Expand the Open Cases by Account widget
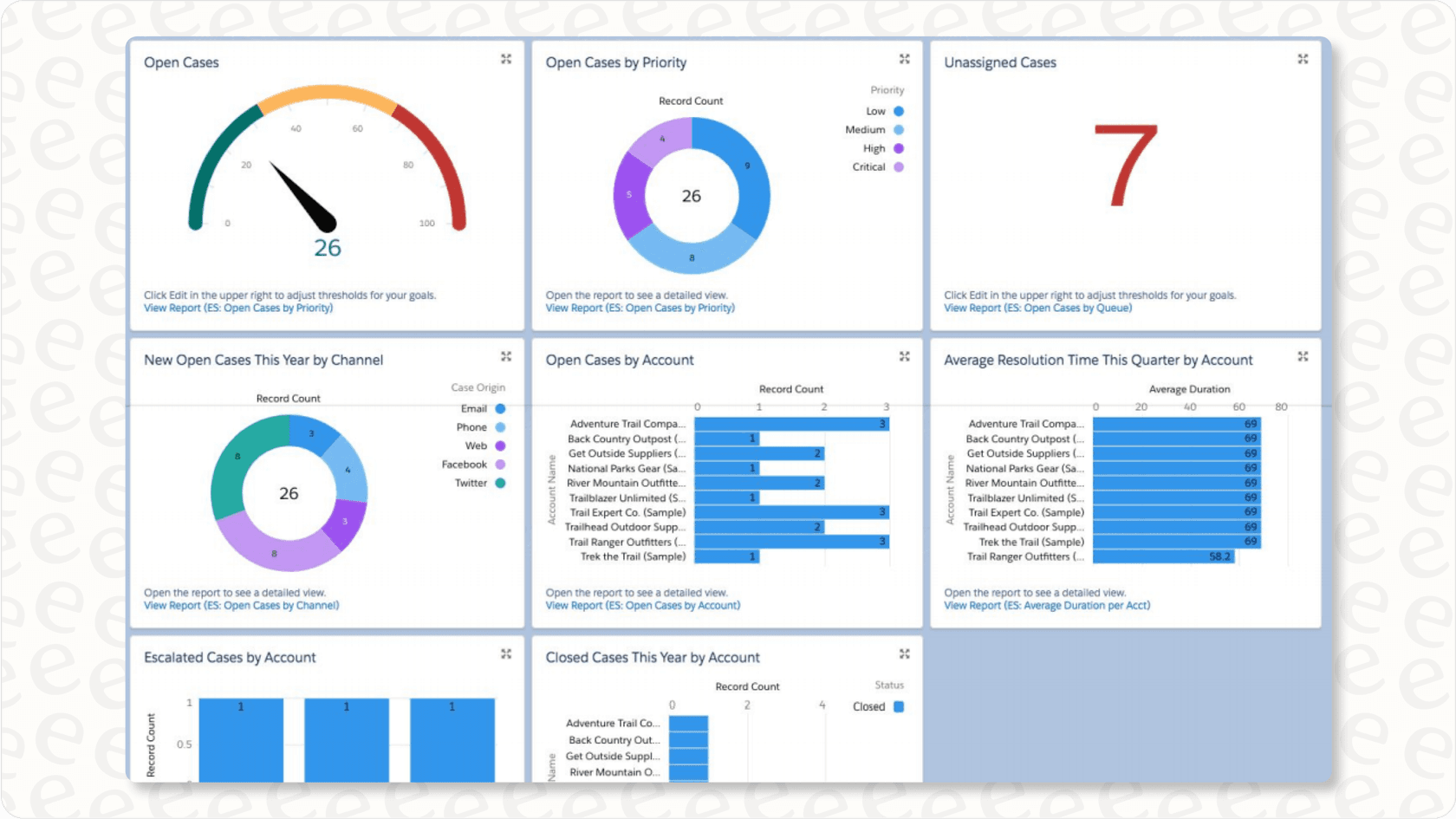This screenshot has width=1456, height=819. [x=905, y=356]
